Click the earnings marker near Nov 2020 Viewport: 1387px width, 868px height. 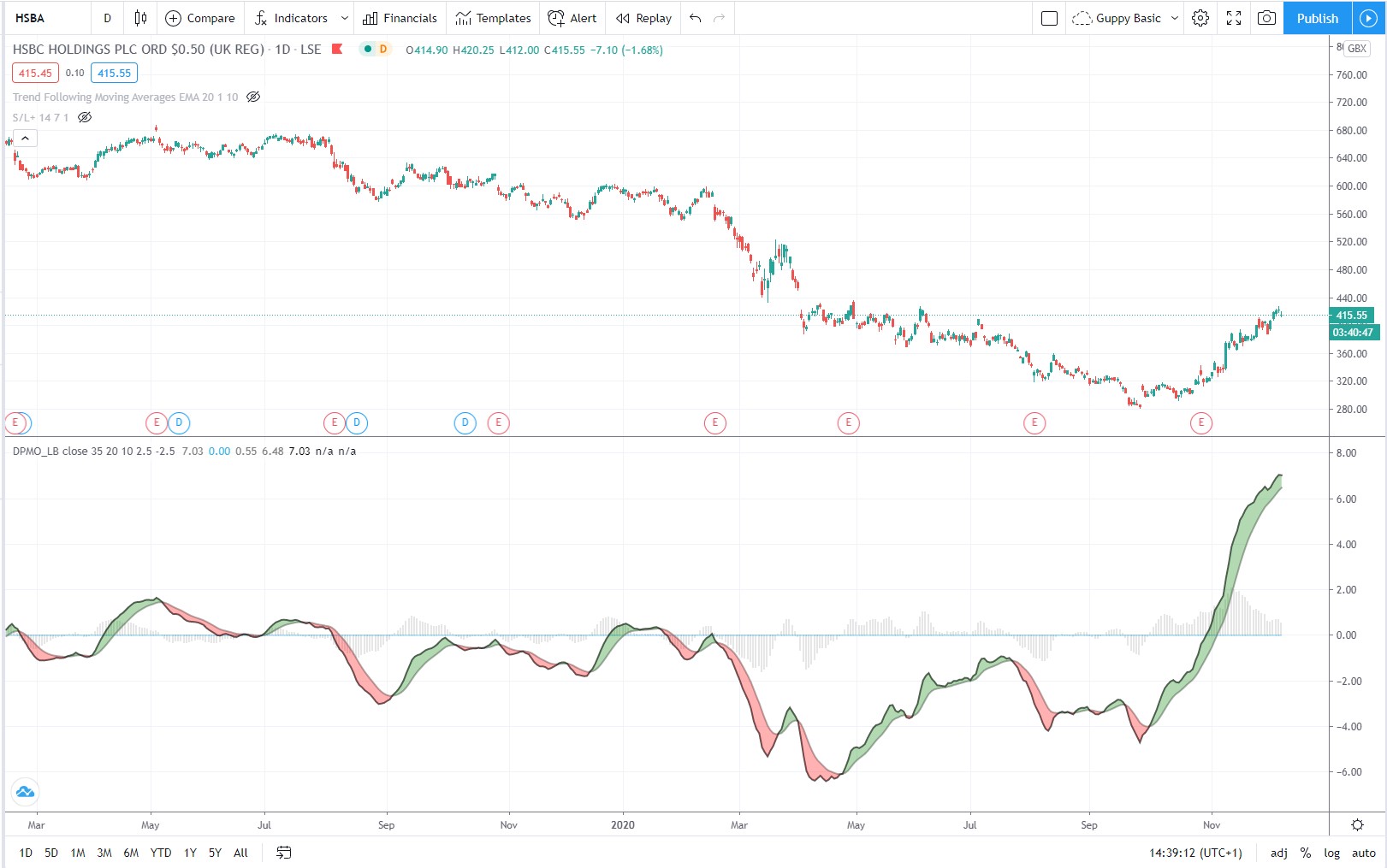1201,422
